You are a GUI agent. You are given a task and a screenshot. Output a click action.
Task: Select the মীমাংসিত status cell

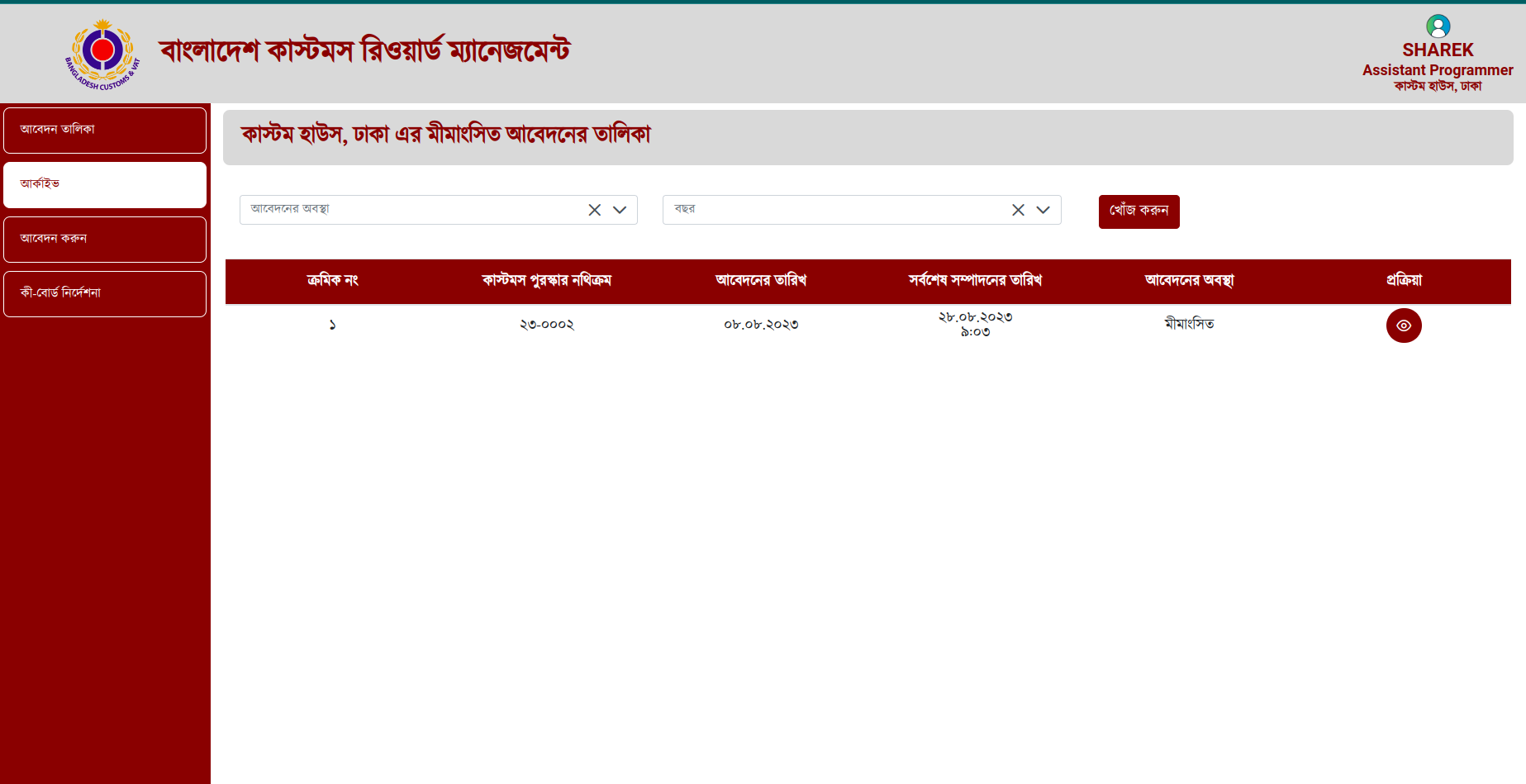tap(1189, 324)
